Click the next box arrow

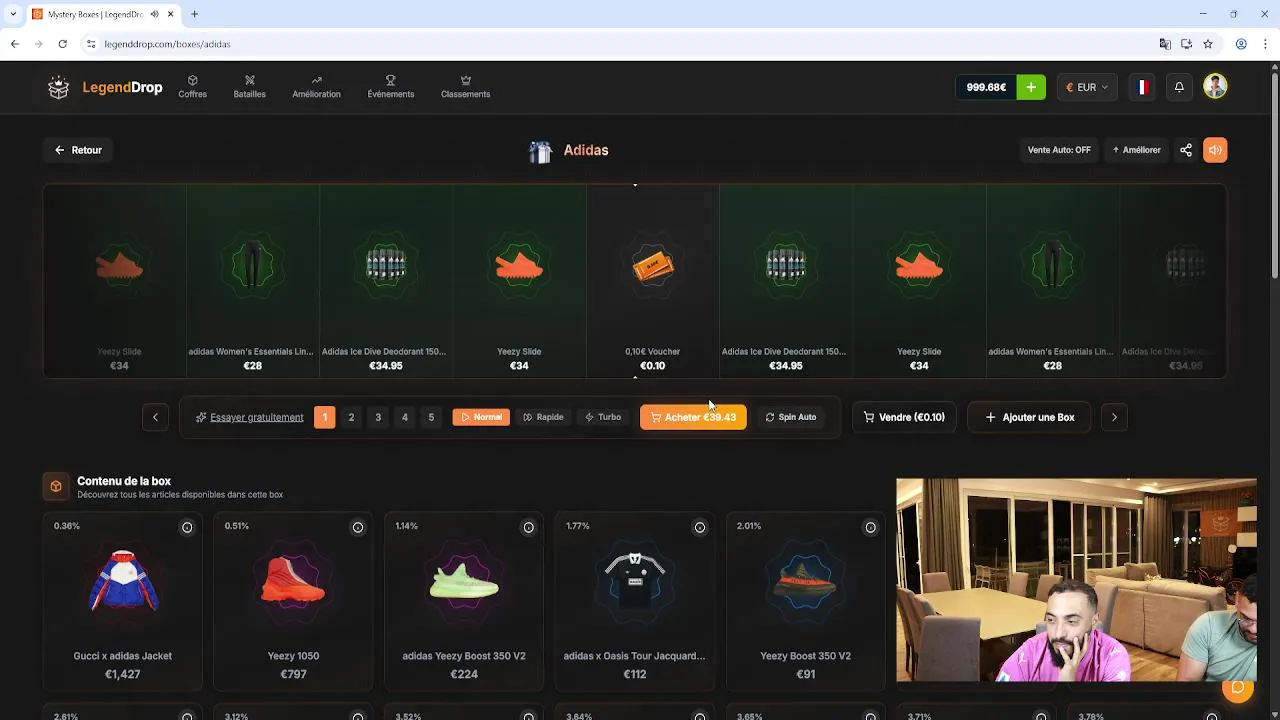coord(1114,417)
